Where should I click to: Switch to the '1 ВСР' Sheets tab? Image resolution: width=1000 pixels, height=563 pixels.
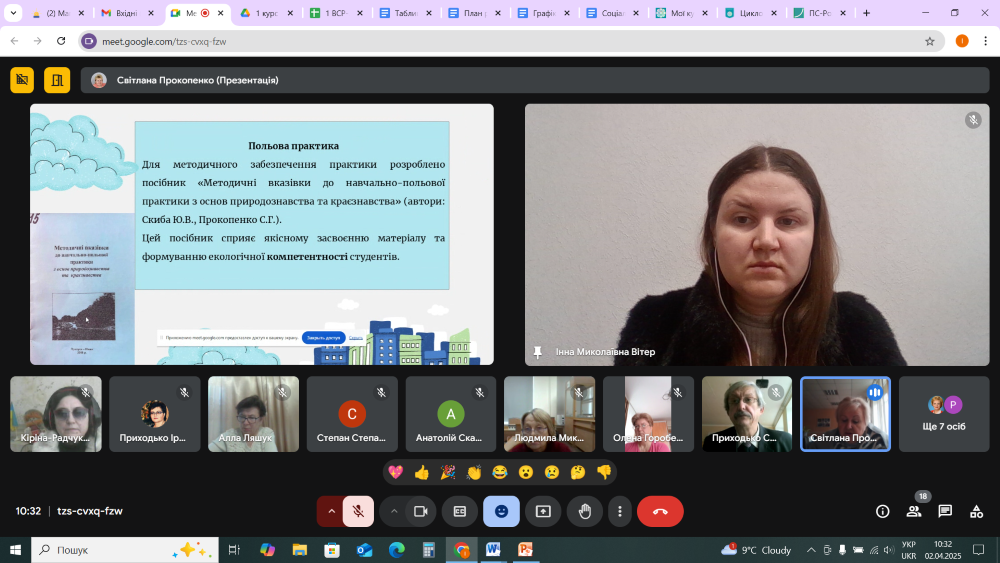[x=336, y=13]
